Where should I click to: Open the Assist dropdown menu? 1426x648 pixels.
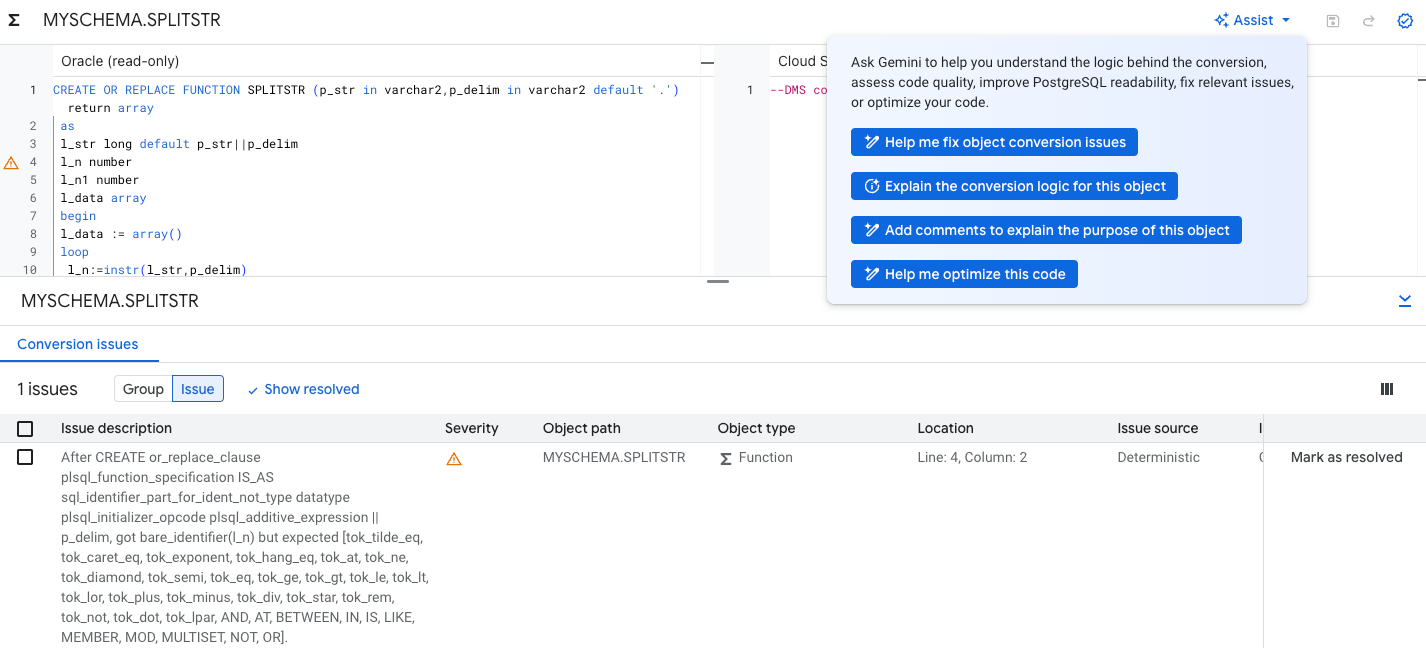pos(1251,19)
